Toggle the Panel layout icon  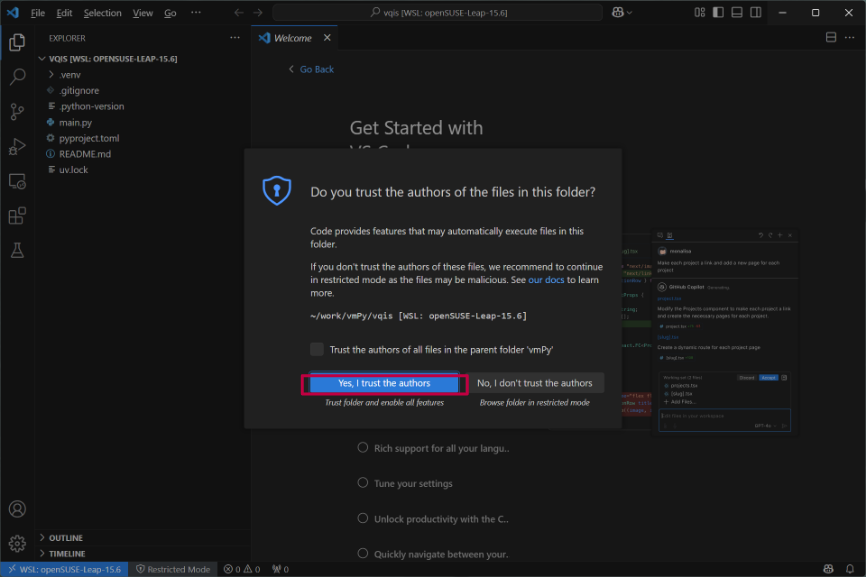(x=737, y=12)
